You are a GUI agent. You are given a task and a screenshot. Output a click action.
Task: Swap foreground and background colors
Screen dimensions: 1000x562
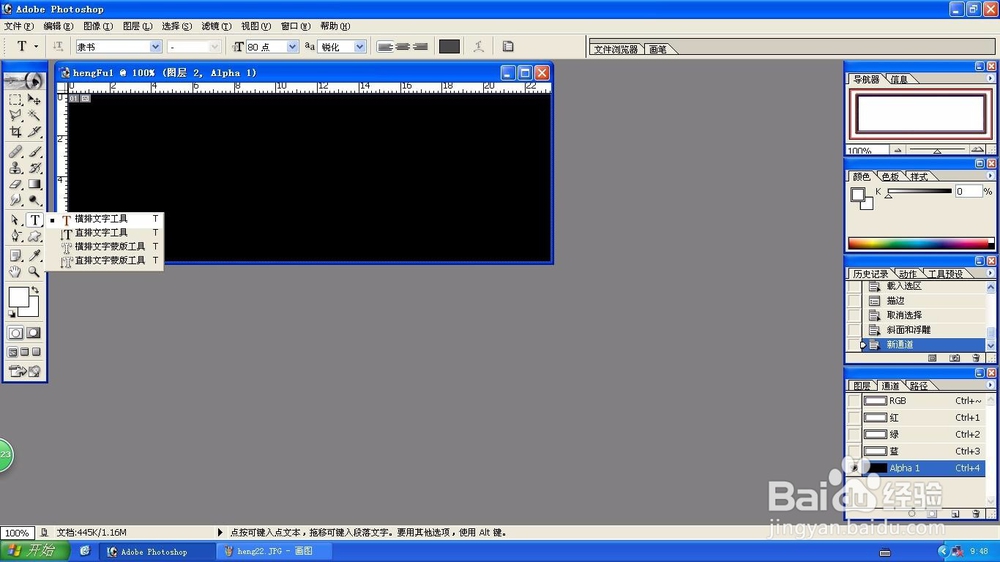pyautogui.click(x=36, y=290)
